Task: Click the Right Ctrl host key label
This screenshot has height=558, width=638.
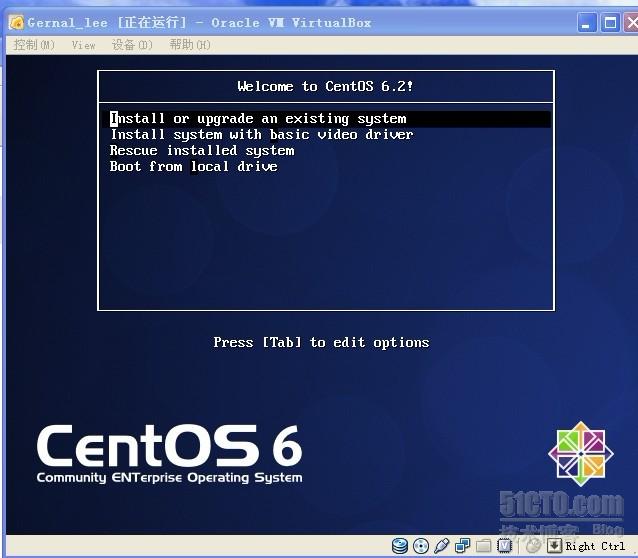Action: coord(595,546)
